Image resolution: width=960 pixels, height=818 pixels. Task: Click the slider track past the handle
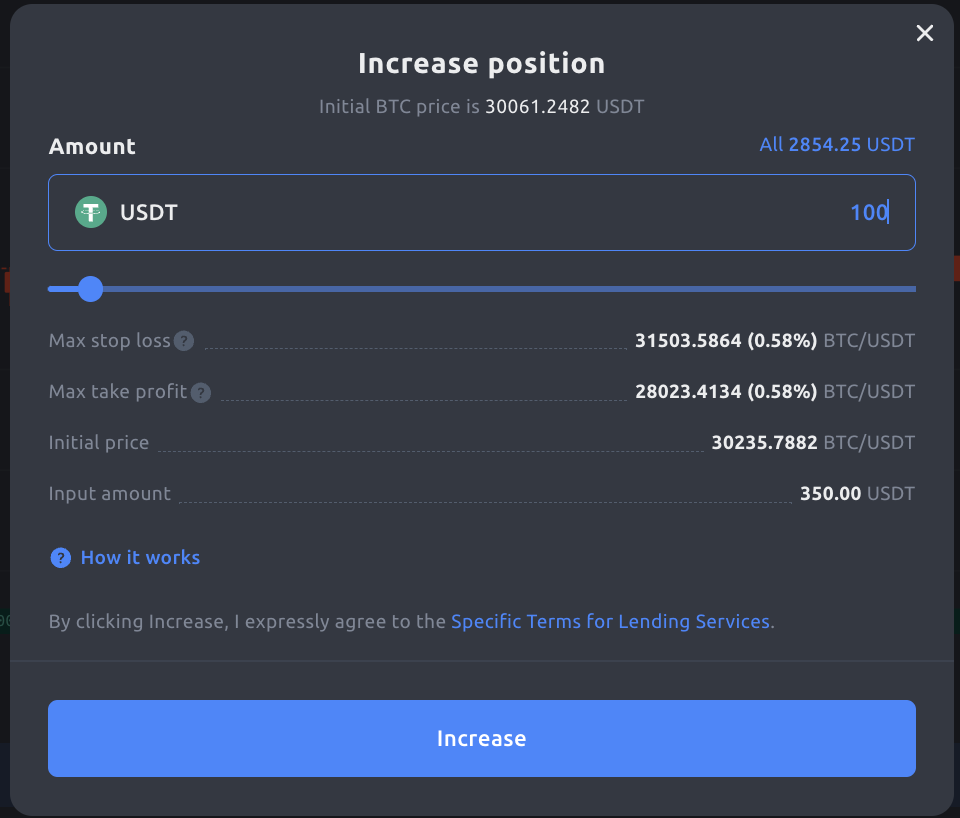click(x=509, y=289)
